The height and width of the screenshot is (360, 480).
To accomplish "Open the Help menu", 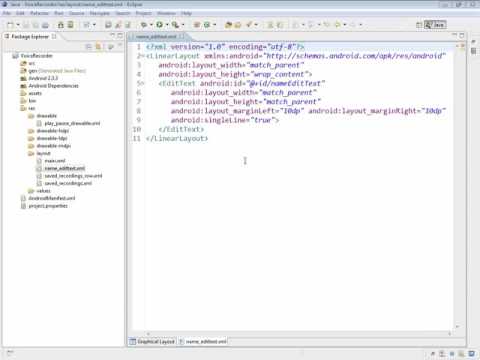I will (186, 13).
